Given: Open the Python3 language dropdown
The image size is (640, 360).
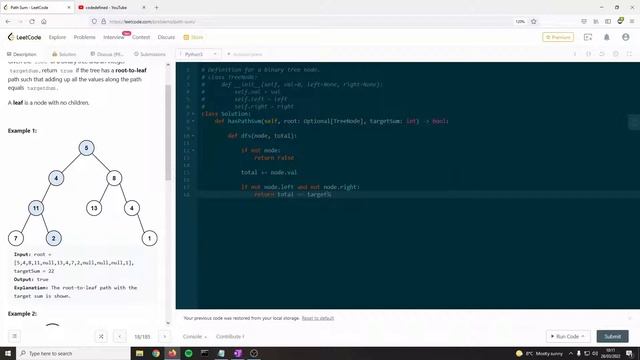Looking at the screenshot, I should pos(198,54).
